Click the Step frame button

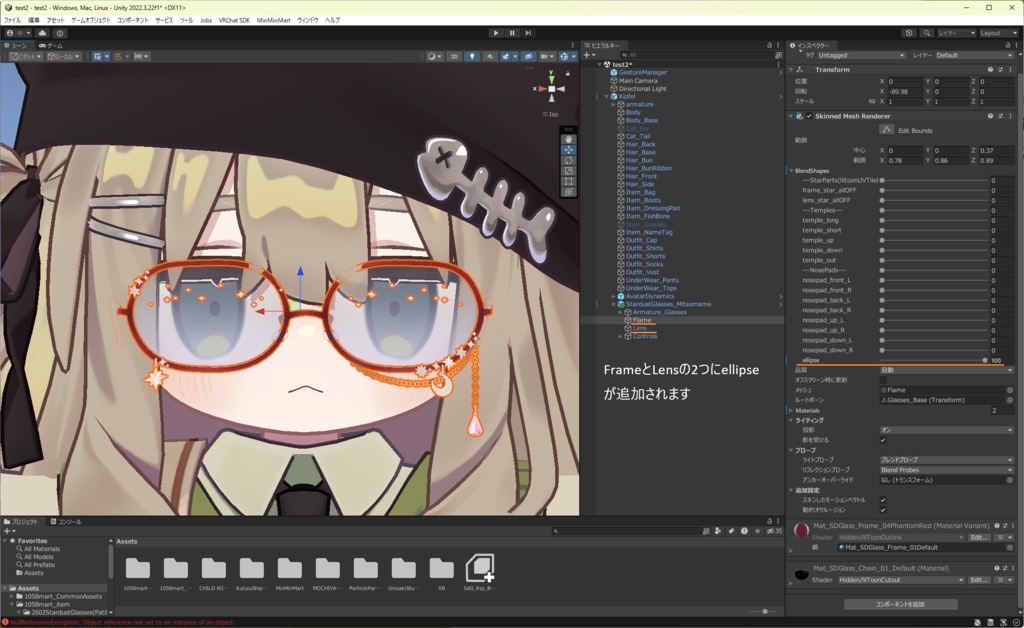[528, 33]
